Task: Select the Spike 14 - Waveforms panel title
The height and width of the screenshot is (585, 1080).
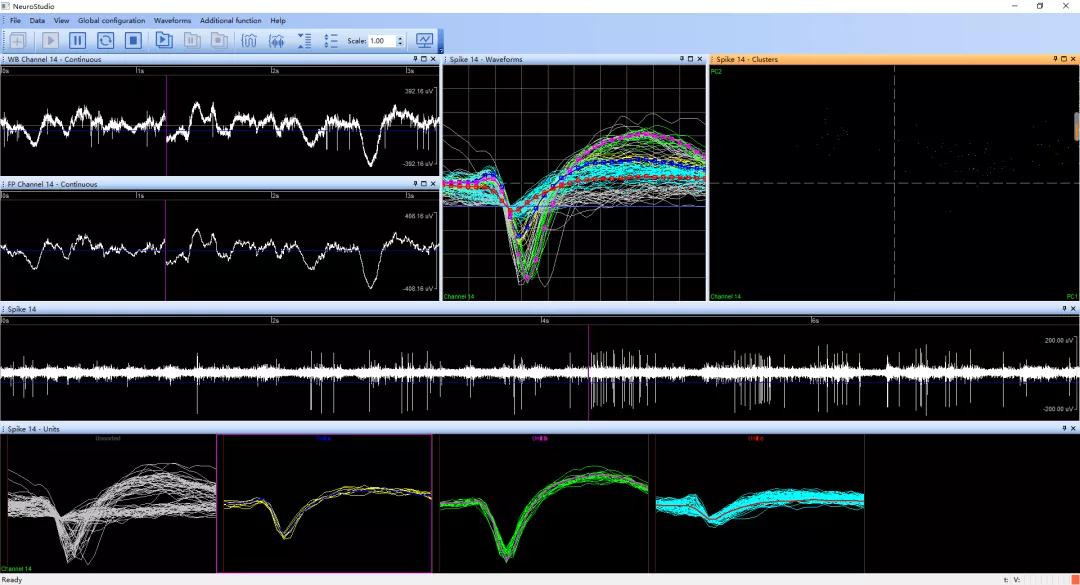Action: point(486,59)
